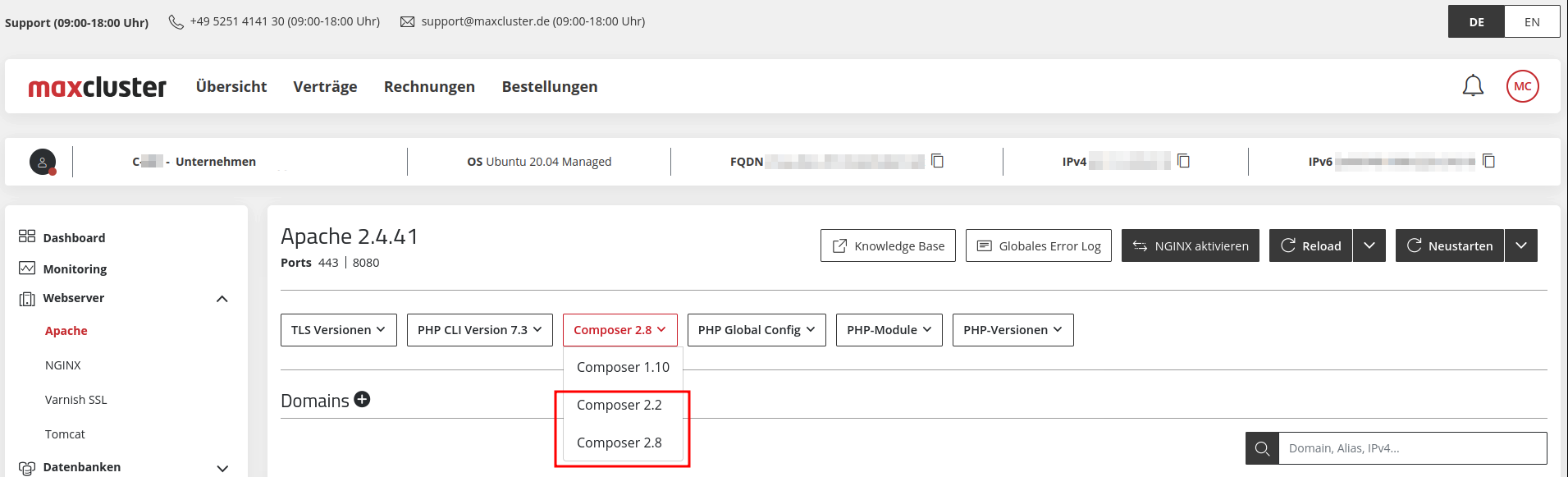Viewport: 1568px width, 477px height.
Task: Go to the Übersicht tab
Action: click(231, 86)
